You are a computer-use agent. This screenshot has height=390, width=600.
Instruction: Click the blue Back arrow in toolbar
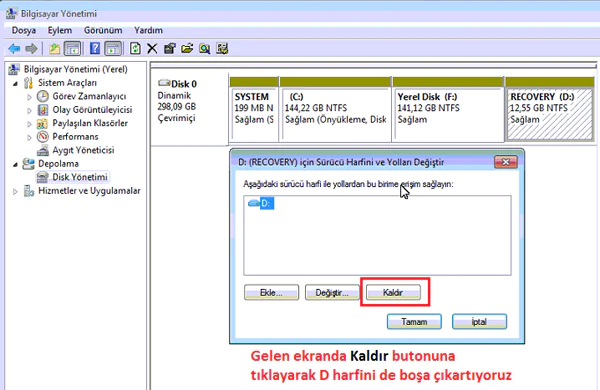coord(14,49)
